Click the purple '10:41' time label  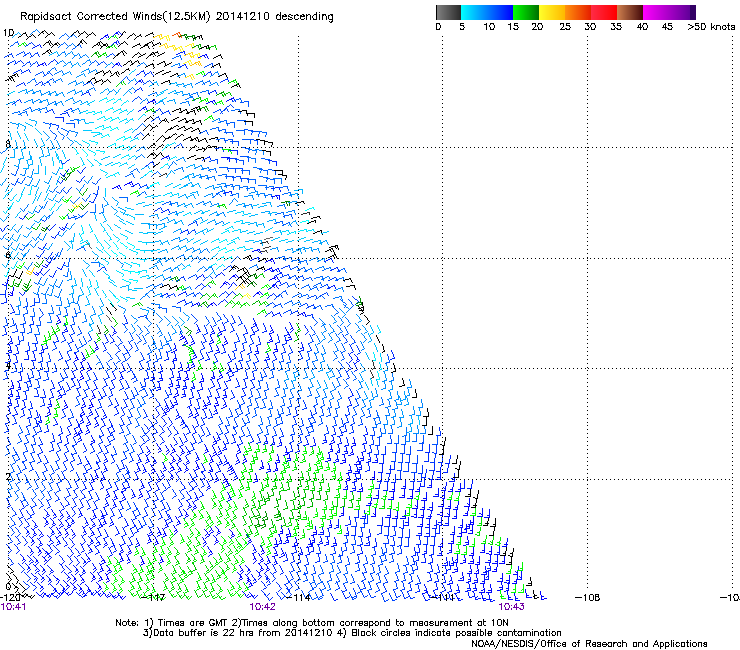point(13,607)
